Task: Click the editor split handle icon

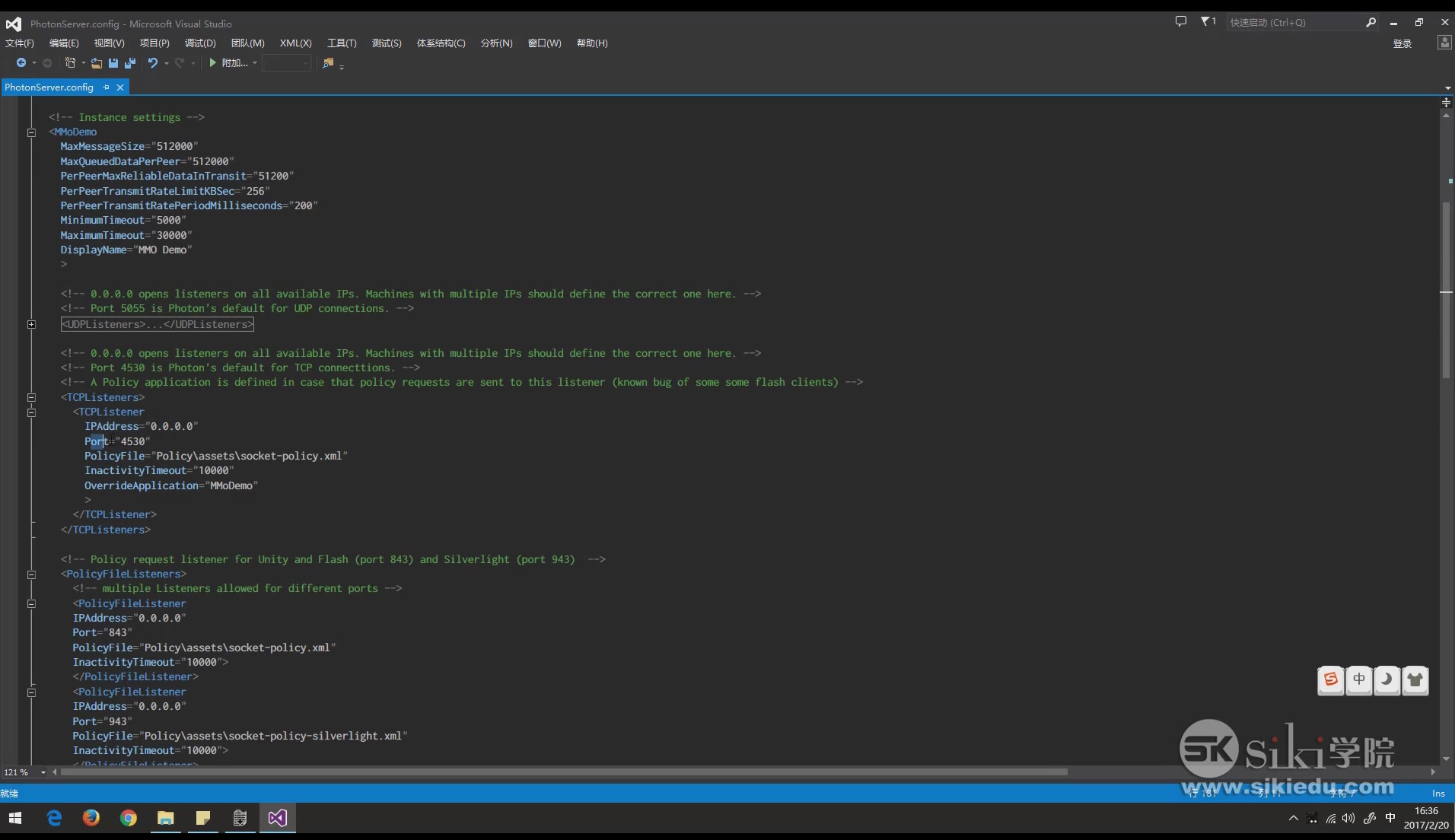Action: pyautogui.click(x=1446, y=103)
